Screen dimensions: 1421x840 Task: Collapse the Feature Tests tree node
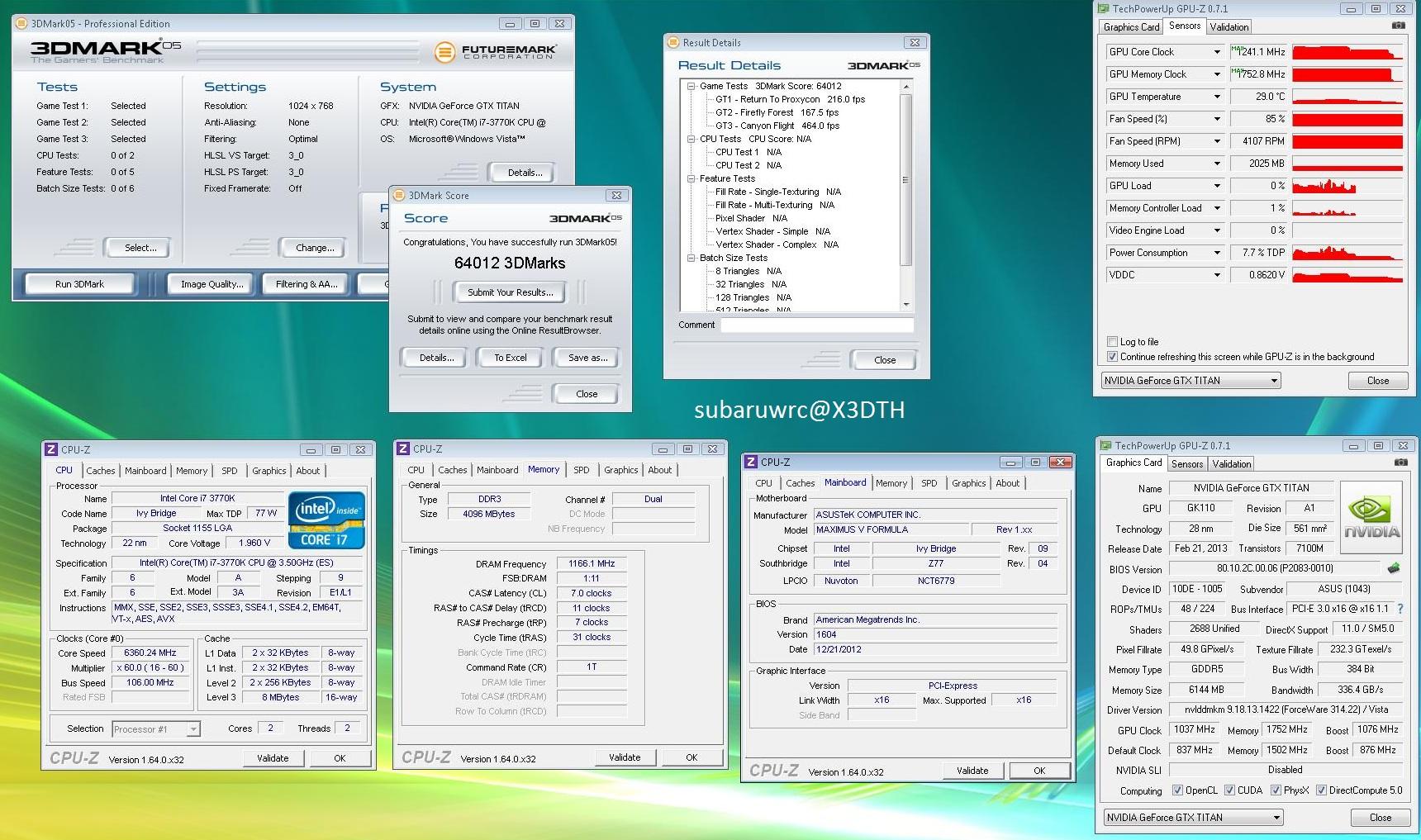(691, 178)
